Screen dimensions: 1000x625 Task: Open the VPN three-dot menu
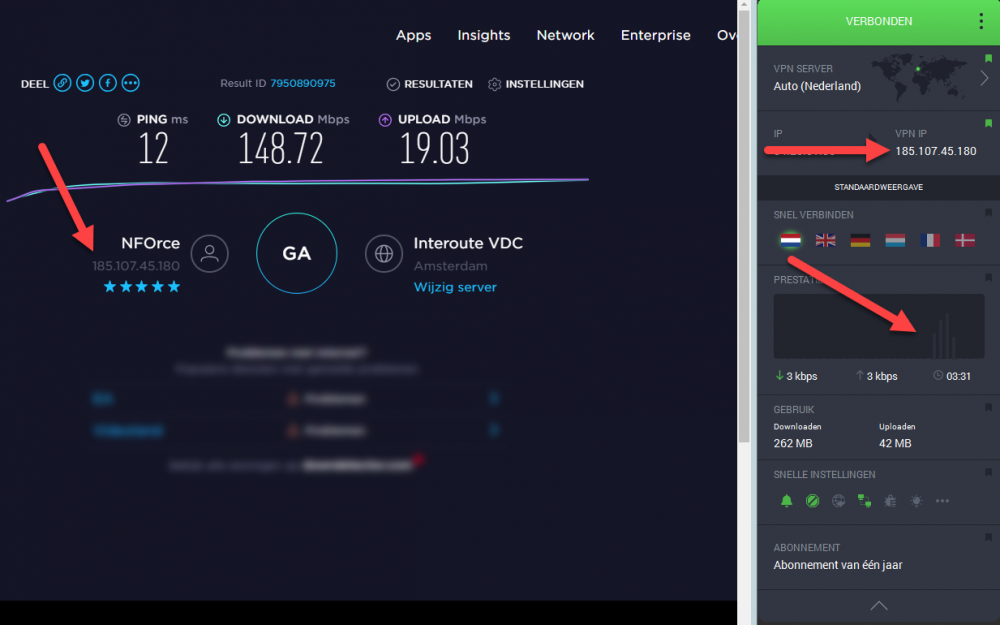point(980,21)
